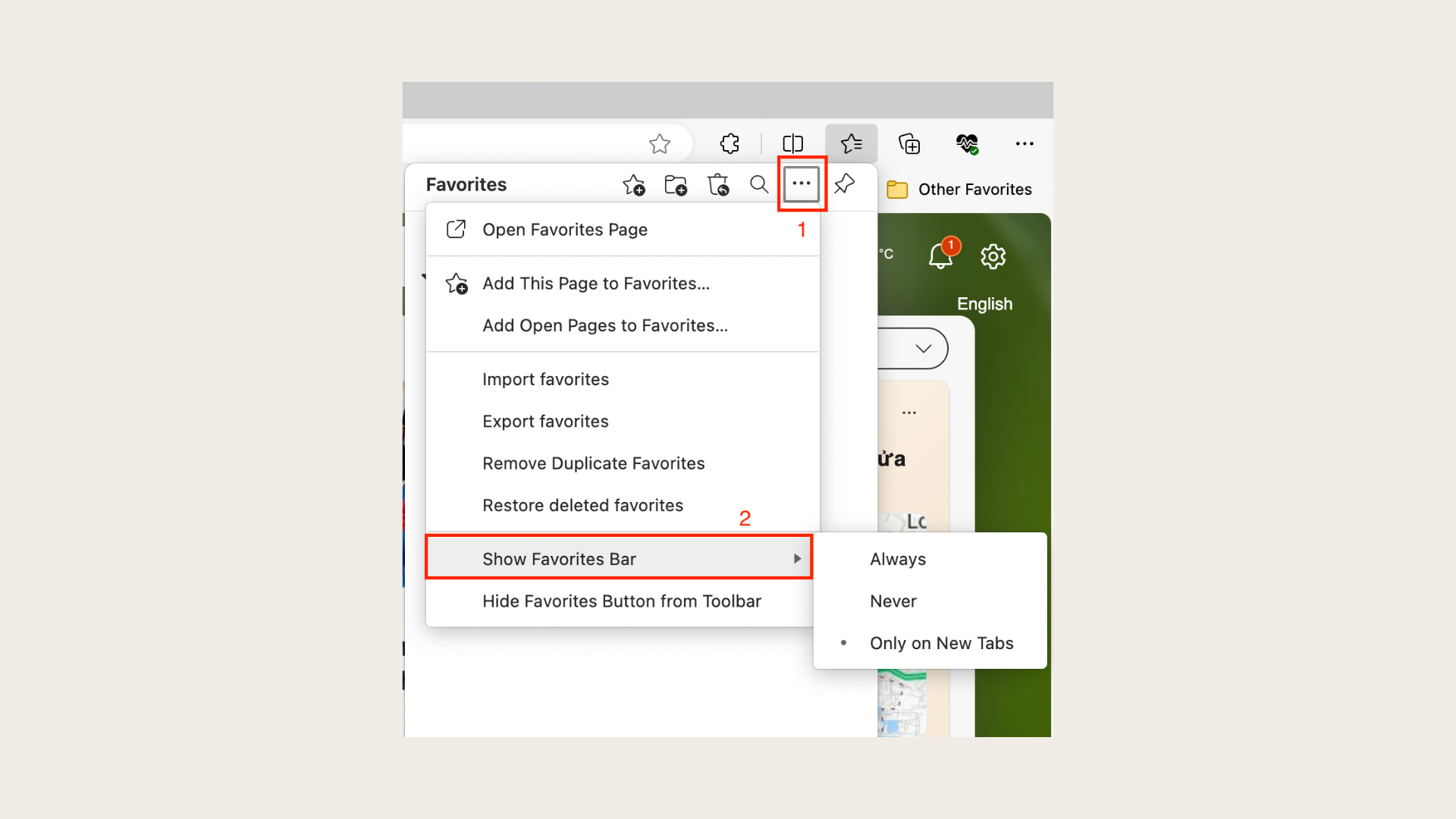Viewport: 1456px width, 819px height.
Task: Click the Extensions puzzle piece icon
Action: [730, 143]
